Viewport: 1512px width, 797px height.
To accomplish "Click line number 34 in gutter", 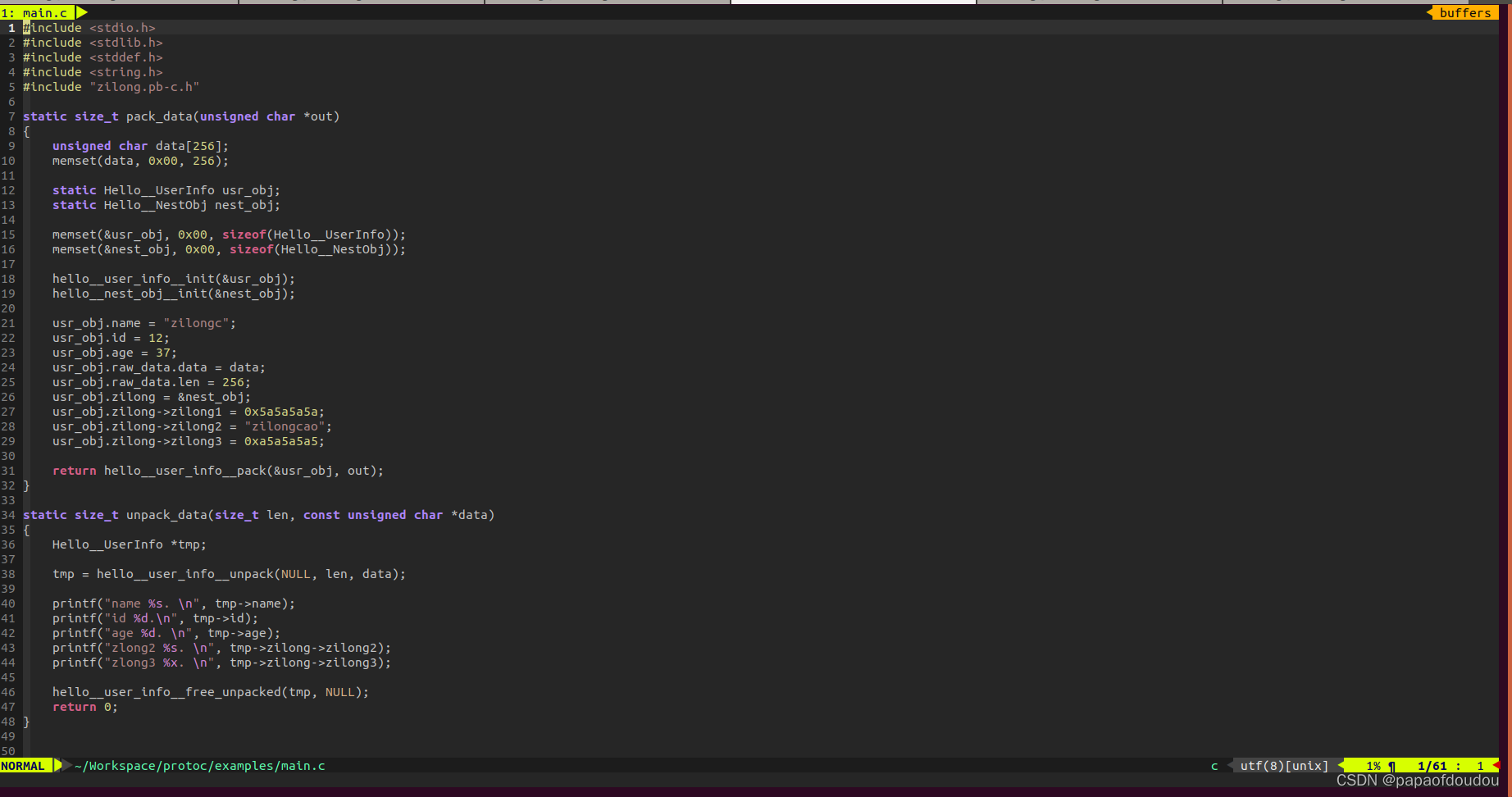I will [x=8, y=515].
